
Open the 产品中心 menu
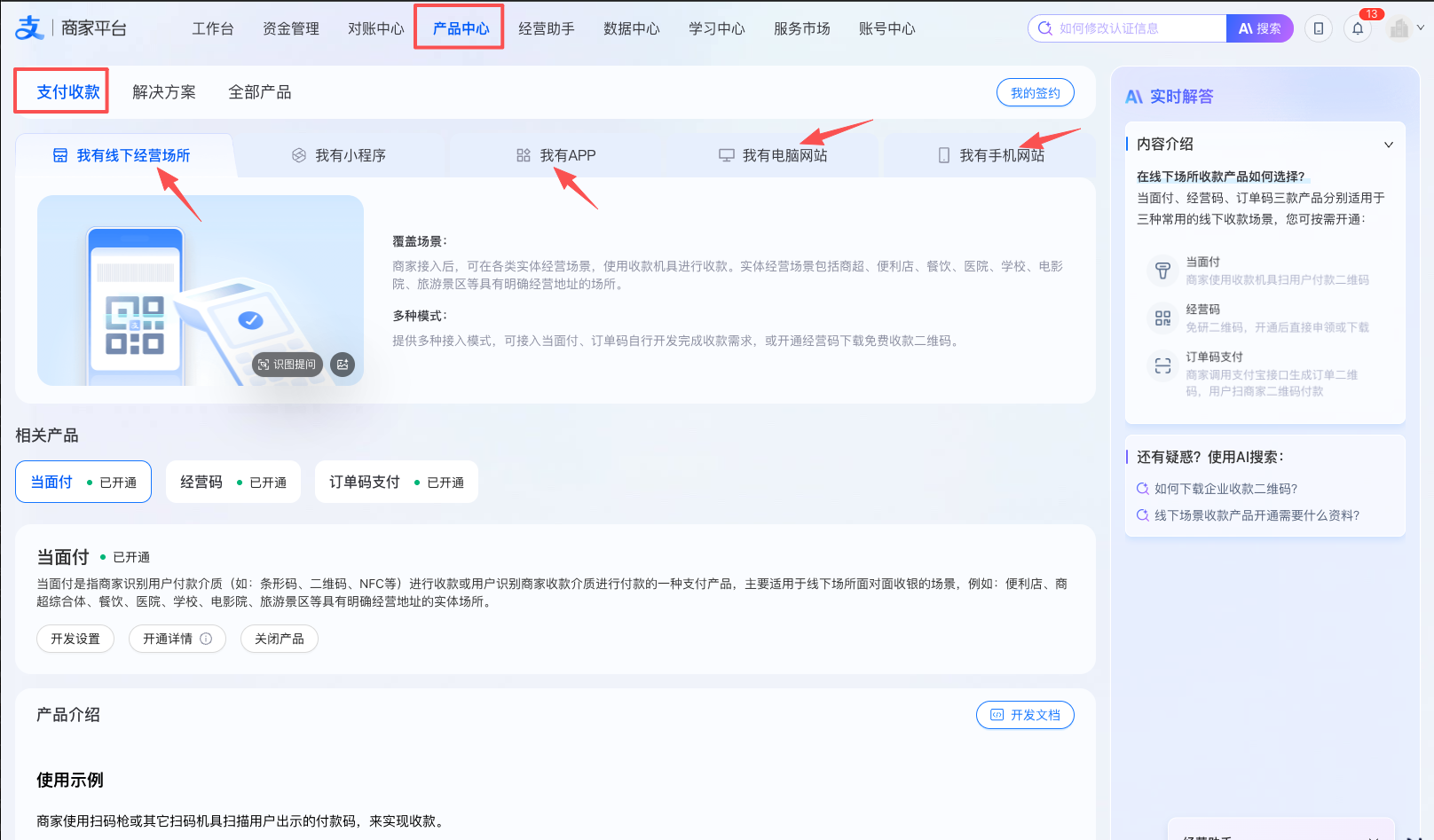point(461,28)
